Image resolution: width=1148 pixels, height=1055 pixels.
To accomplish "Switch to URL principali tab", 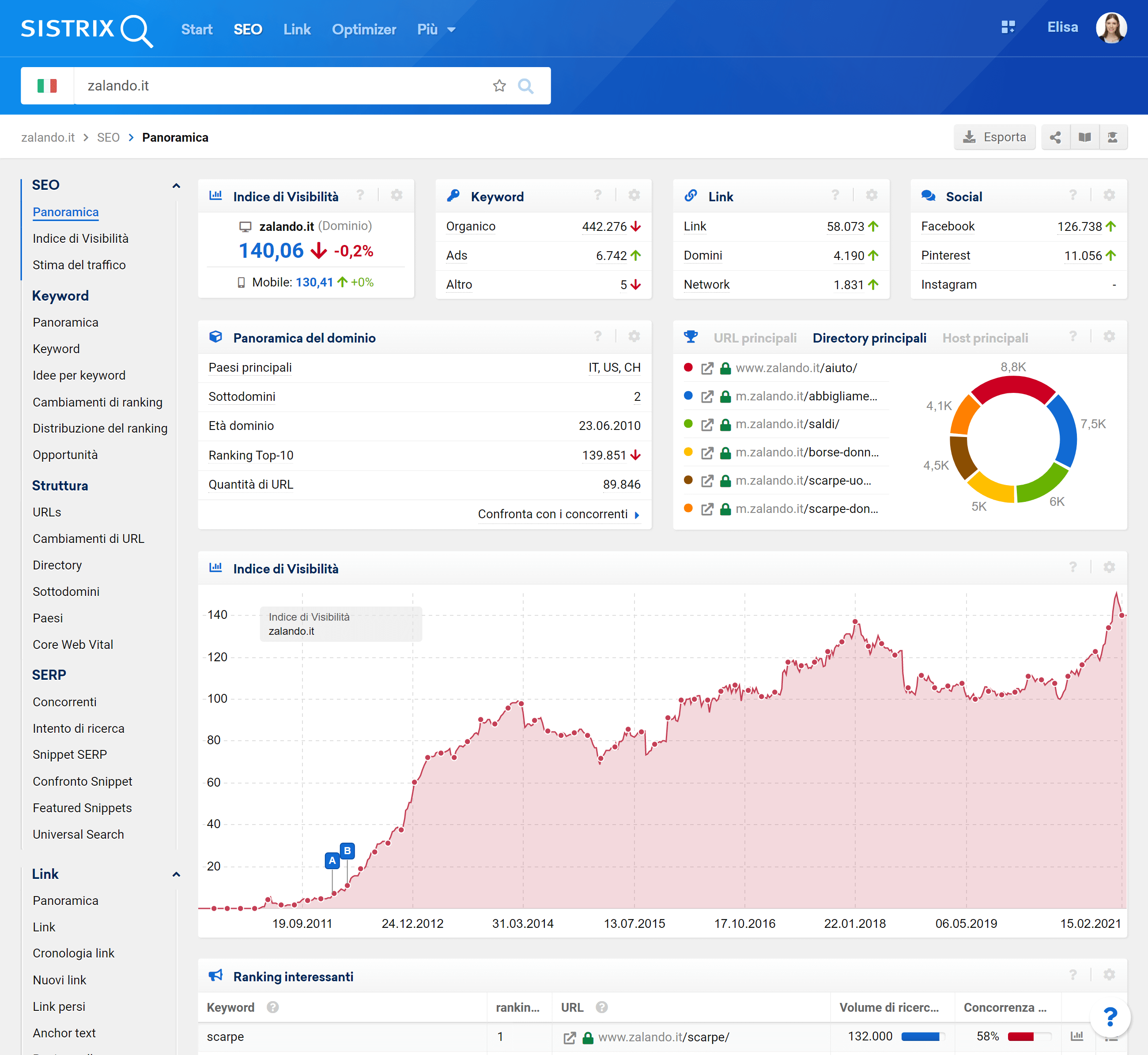I will 755,338.
